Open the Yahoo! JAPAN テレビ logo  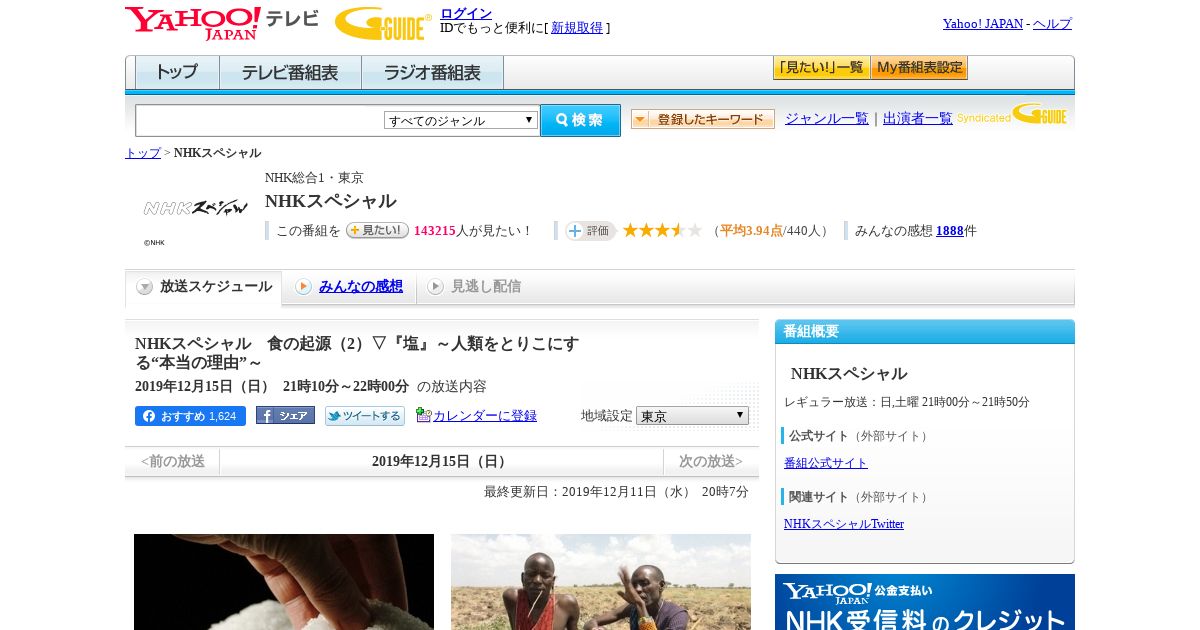[x=222, y=22]
